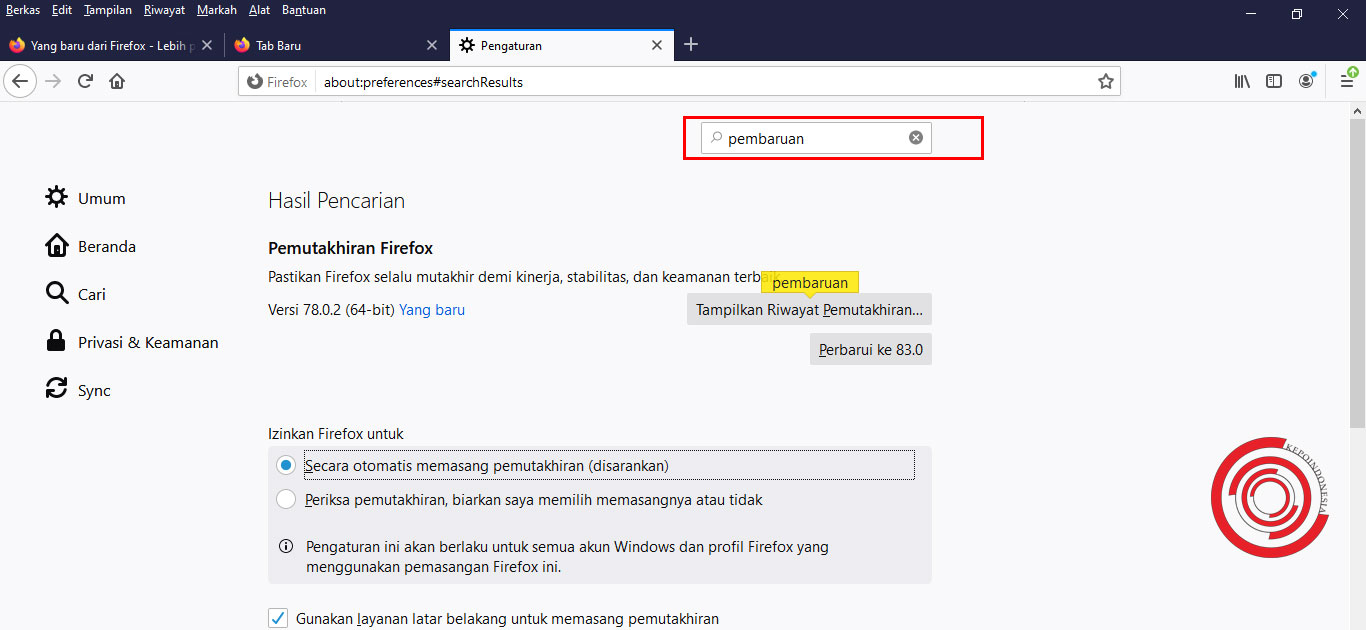Close the Pengaturan tab
The image size is (1366, 630).
pos(657,45)
